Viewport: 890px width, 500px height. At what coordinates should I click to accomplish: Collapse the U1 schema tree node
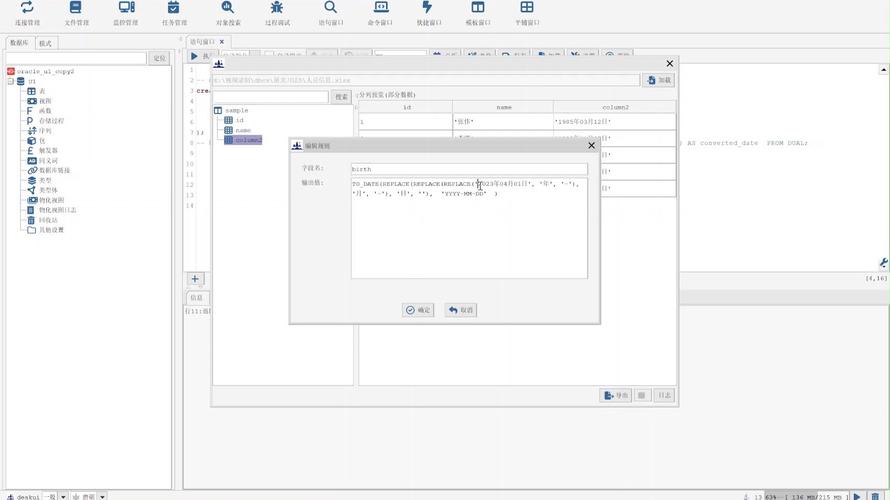pos(10,82)
